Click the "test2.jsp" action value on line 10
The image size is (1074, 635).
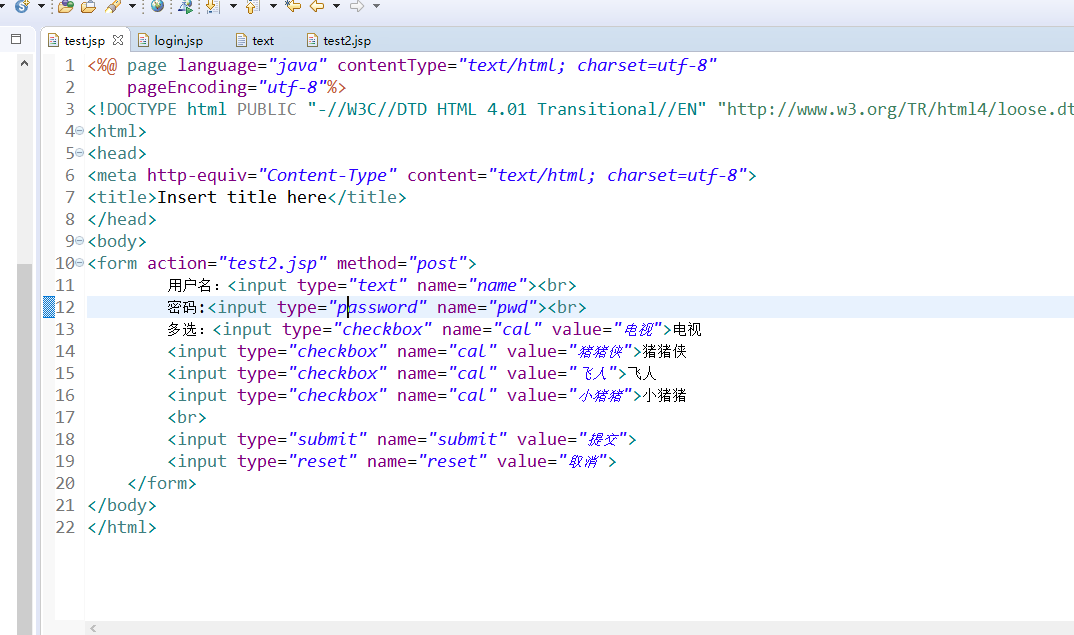272,264
